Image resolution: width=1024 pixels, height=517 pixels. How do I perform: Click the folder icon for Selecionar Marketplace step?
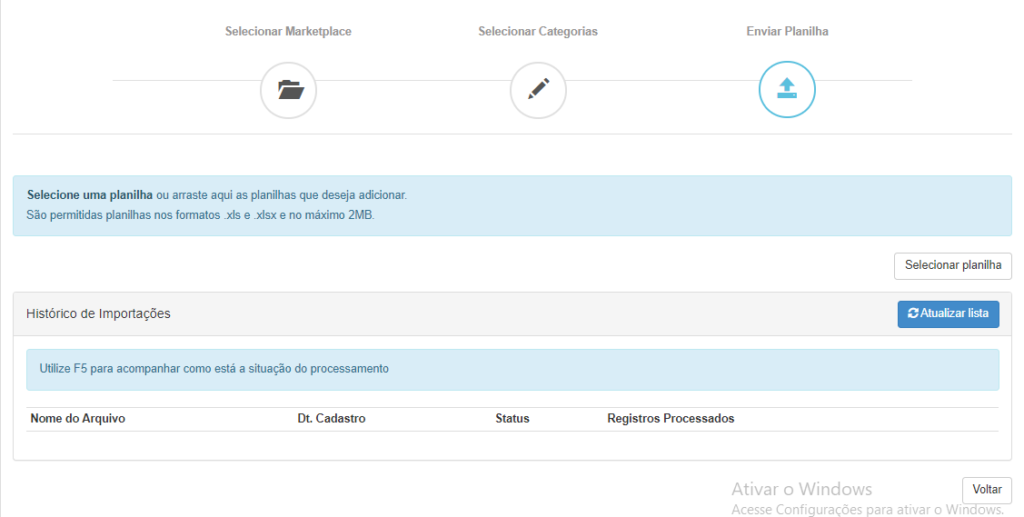point(289,90)
